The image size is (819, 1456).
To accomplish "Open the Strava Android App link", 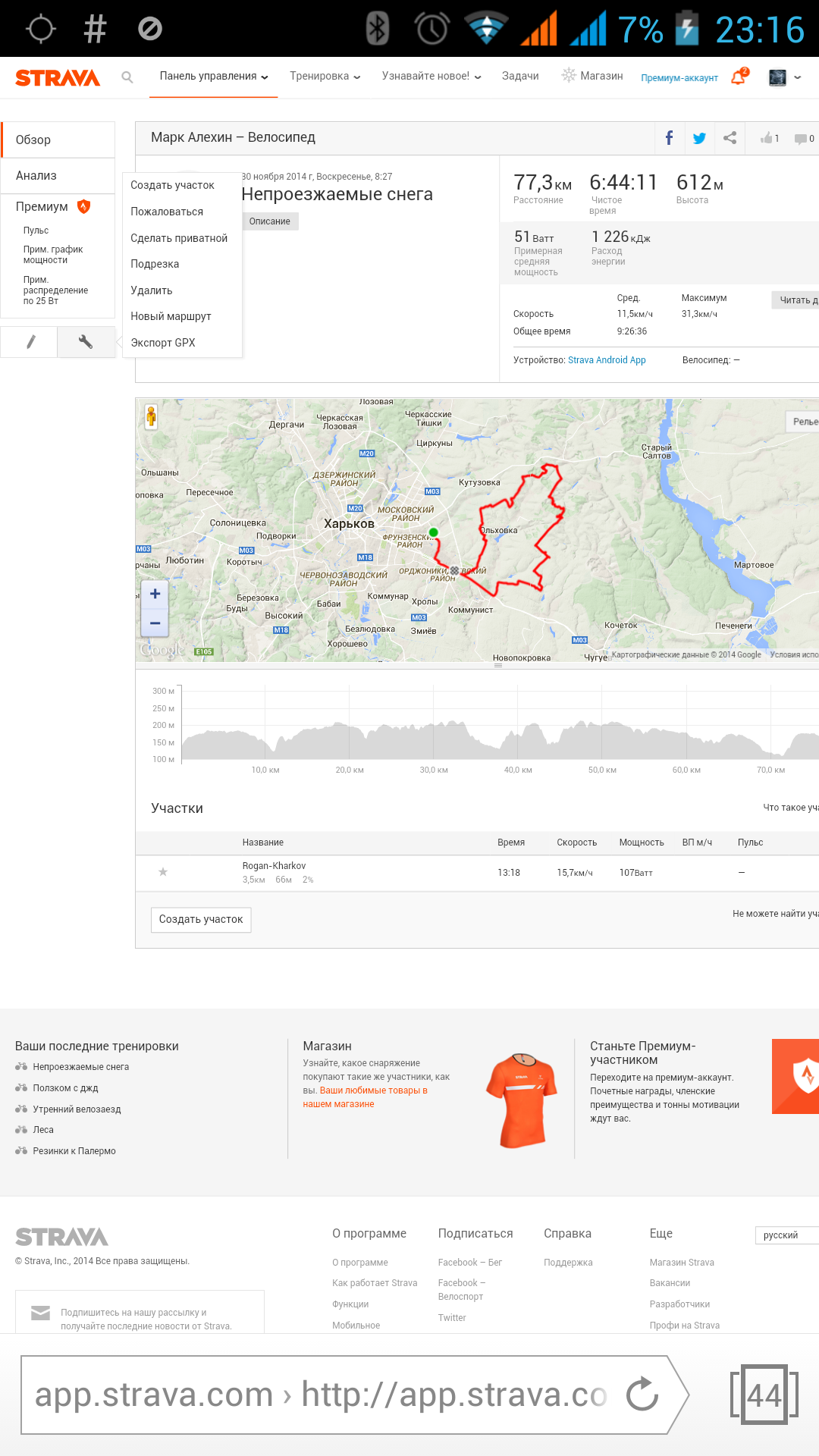I will tap(607, 360).
